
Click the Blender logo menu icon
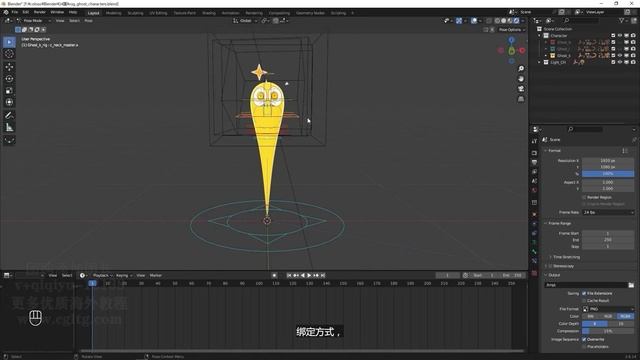6,12
